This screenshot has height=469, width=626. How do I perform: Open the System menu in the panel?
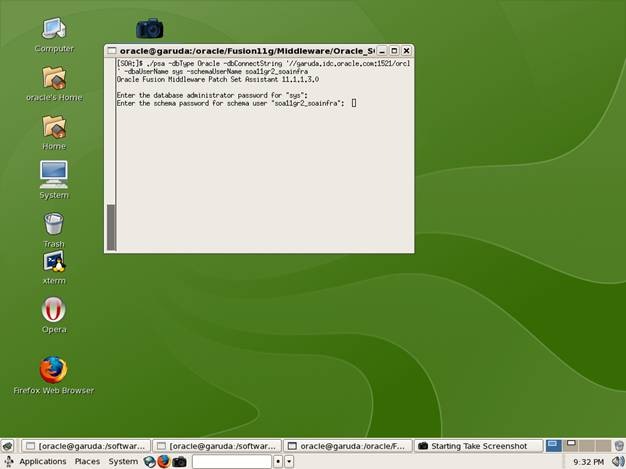123,461
